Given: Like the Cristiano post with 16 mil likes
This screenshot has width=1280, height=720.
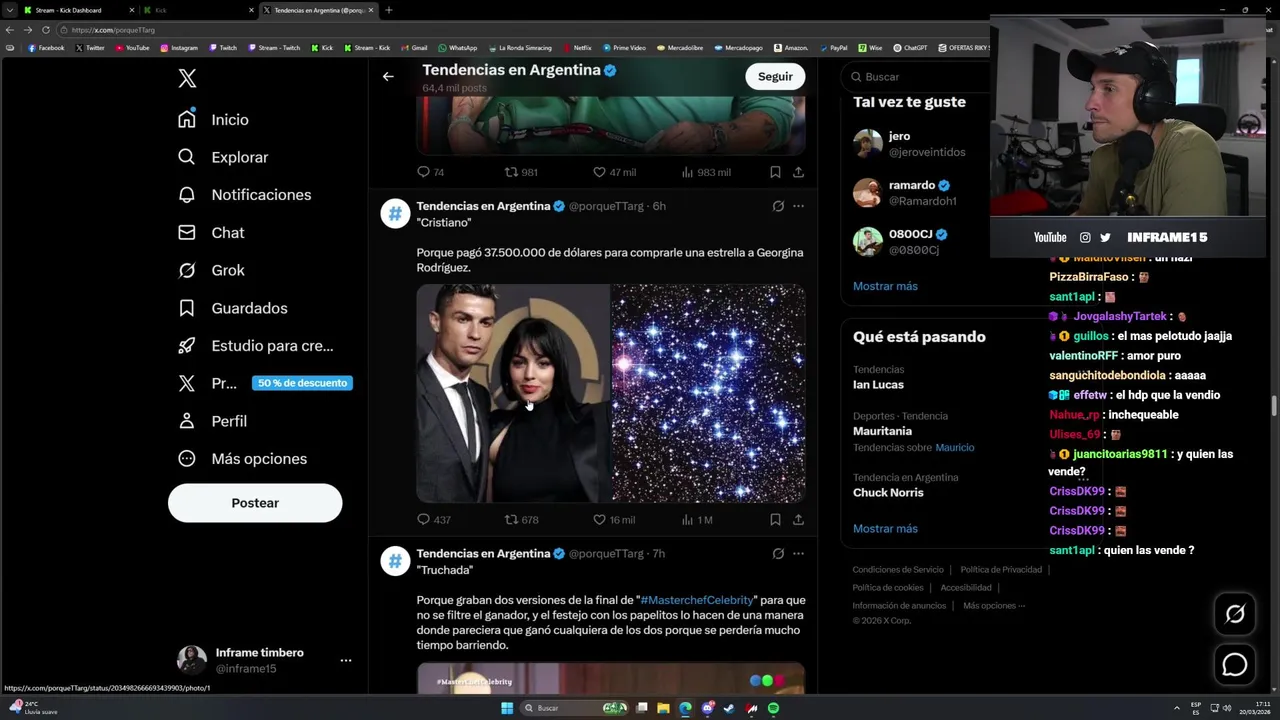Looking at the screenshot, I should (614, 520).
